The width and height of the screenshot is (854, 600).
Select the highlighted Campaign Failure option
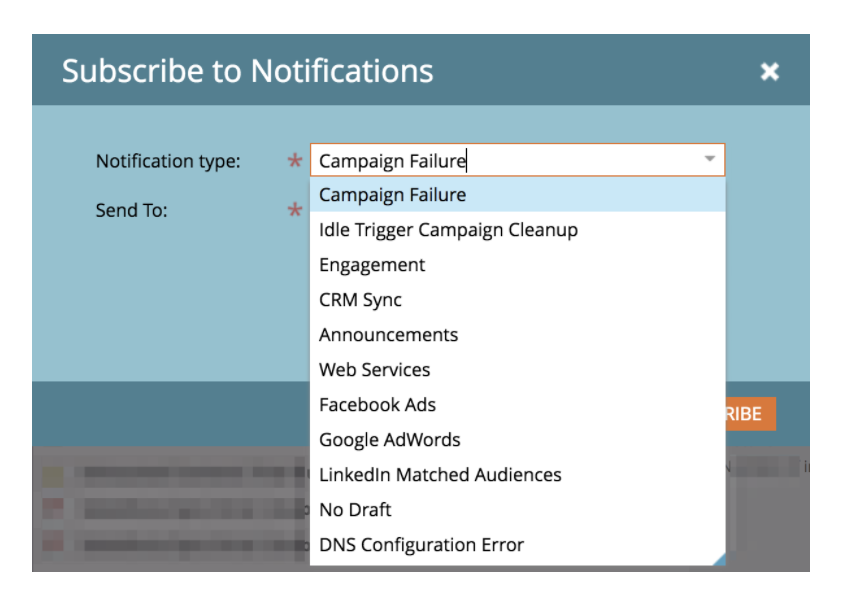click(x=392, y=195)
